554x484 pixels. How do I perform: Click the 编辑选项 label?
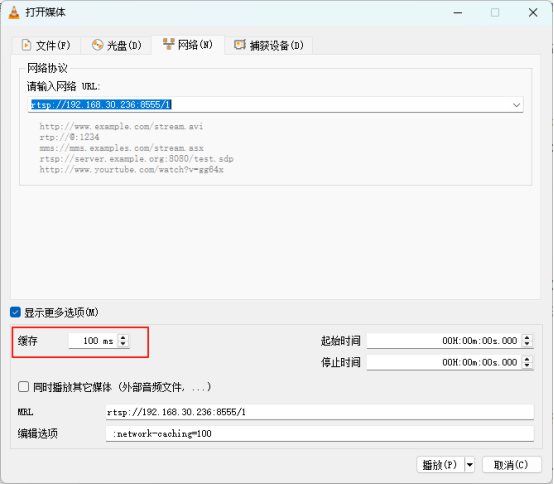tap(38, 433)
